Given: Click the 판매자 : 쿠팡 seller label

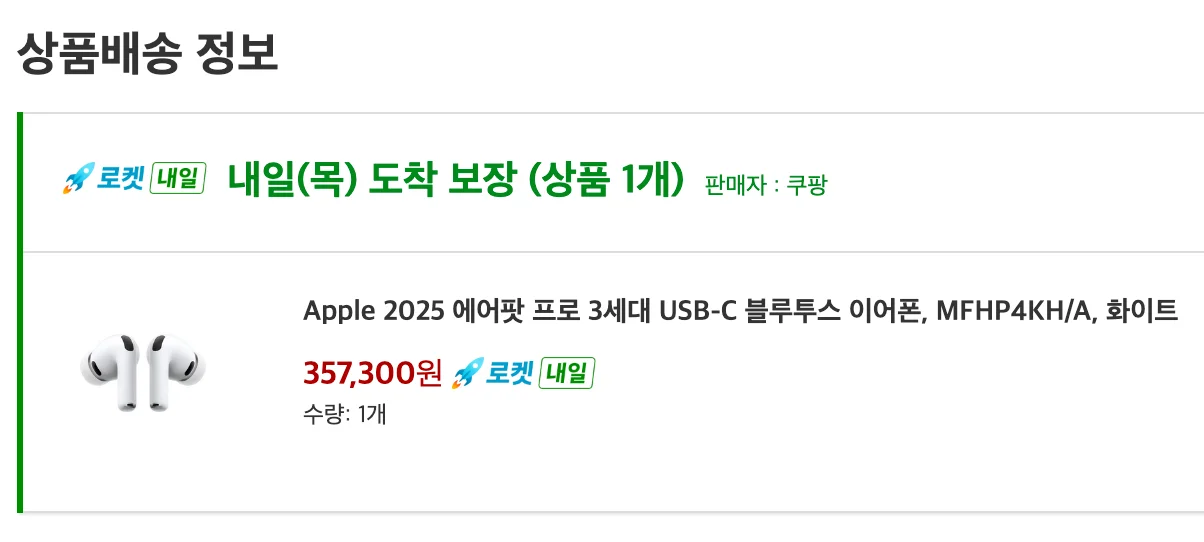Looking at the screenshot, I should pos(766,186).
